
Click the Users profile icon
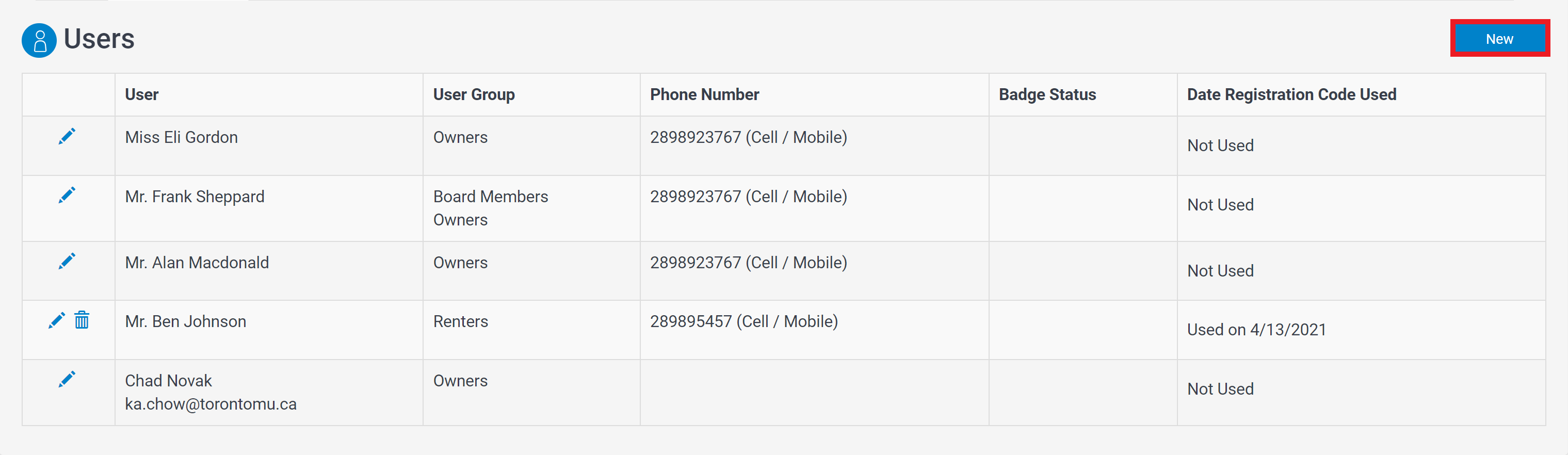point(40,40)
